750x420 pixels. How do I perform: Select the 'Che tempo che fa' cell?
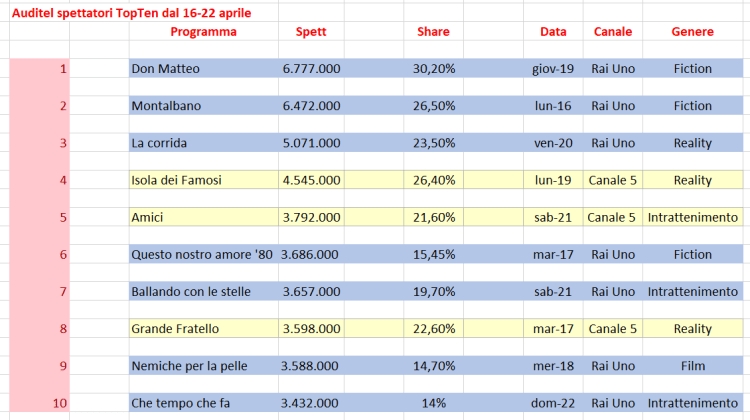tap(180, 402)
